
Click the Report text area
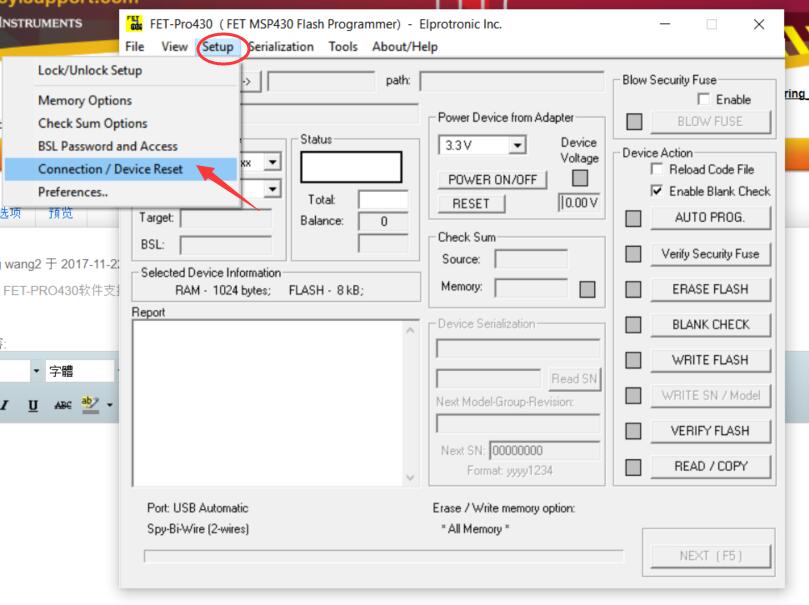(268, 403)
